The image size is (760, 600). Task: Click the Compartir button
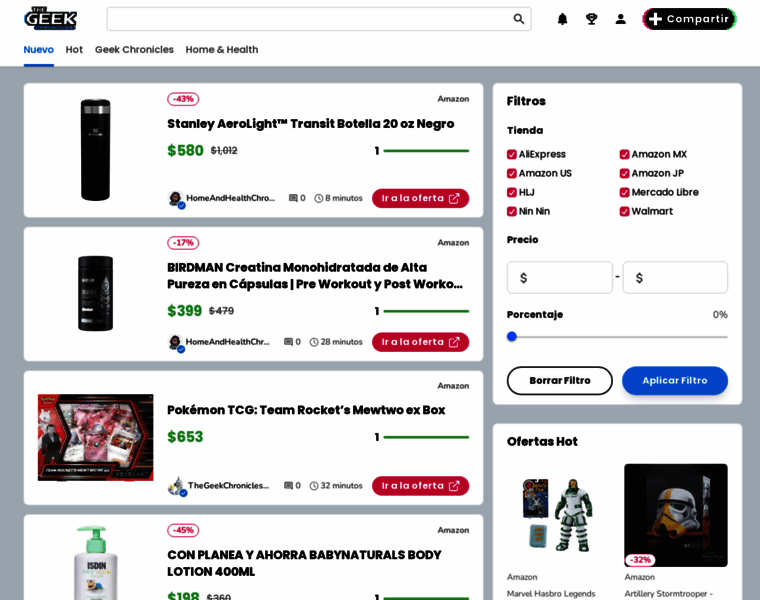point(689,19)
